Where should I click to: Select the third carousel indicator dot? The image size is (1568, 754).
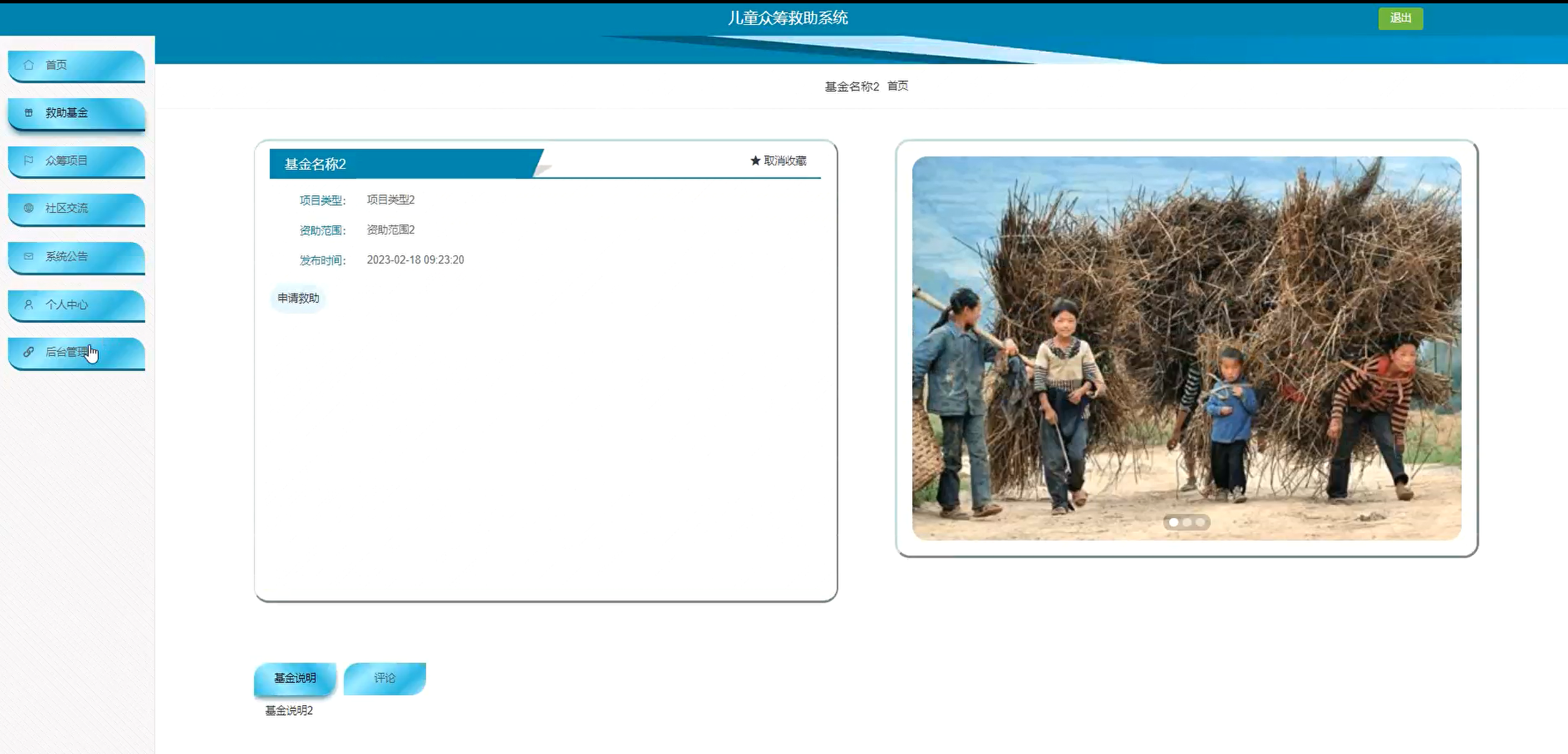coord(1199,522)
